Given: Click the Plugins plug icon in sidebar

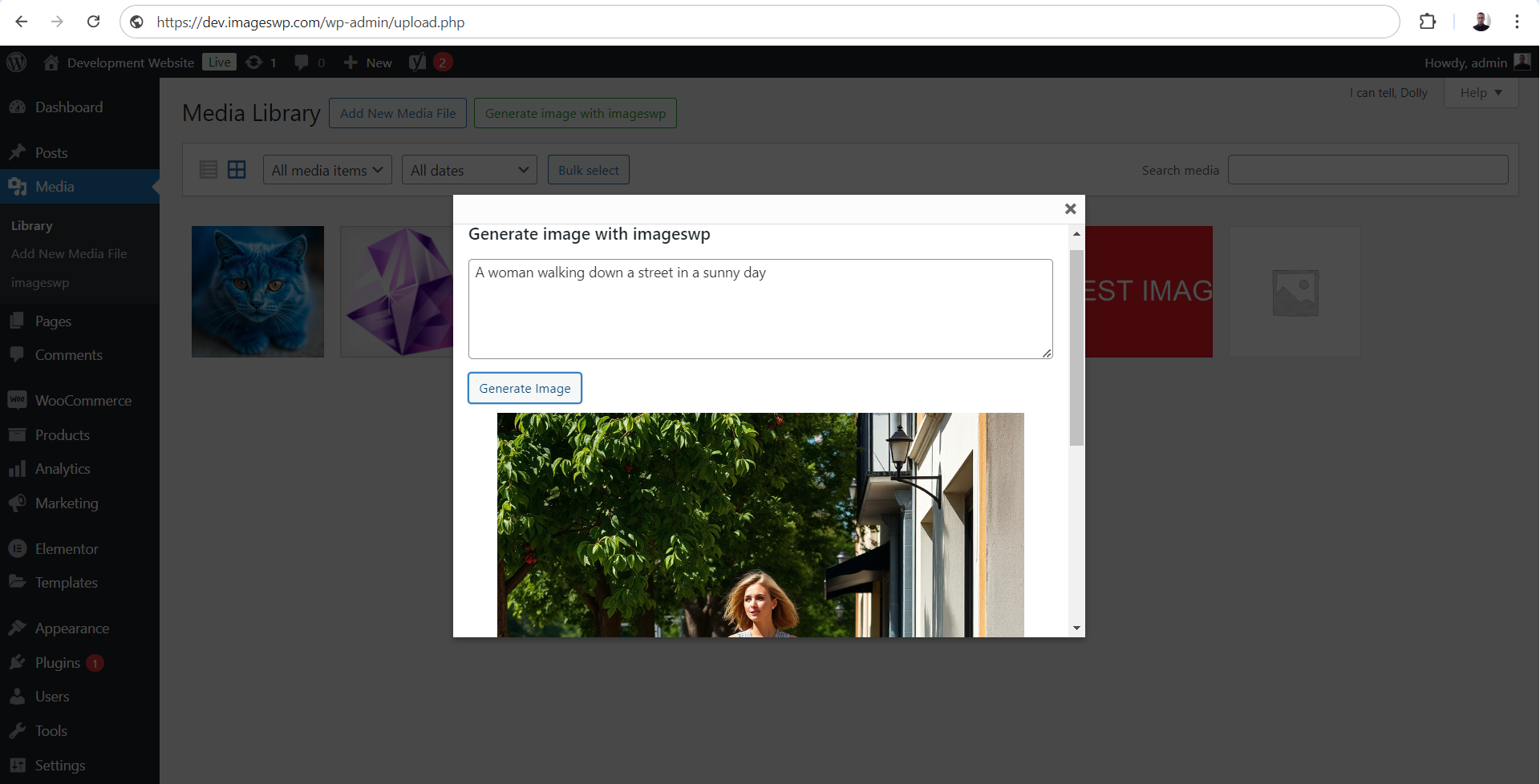Looking at the screenshot, I should click(x=17, y=662).
